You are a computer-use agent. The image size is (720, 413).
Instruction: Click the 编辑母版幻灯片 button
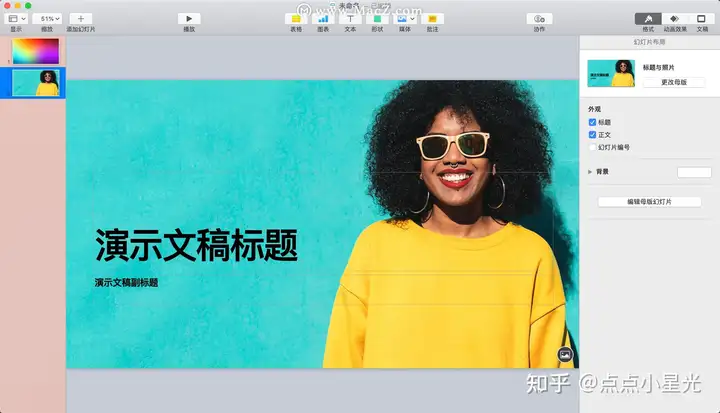click(x=649, y=202)
